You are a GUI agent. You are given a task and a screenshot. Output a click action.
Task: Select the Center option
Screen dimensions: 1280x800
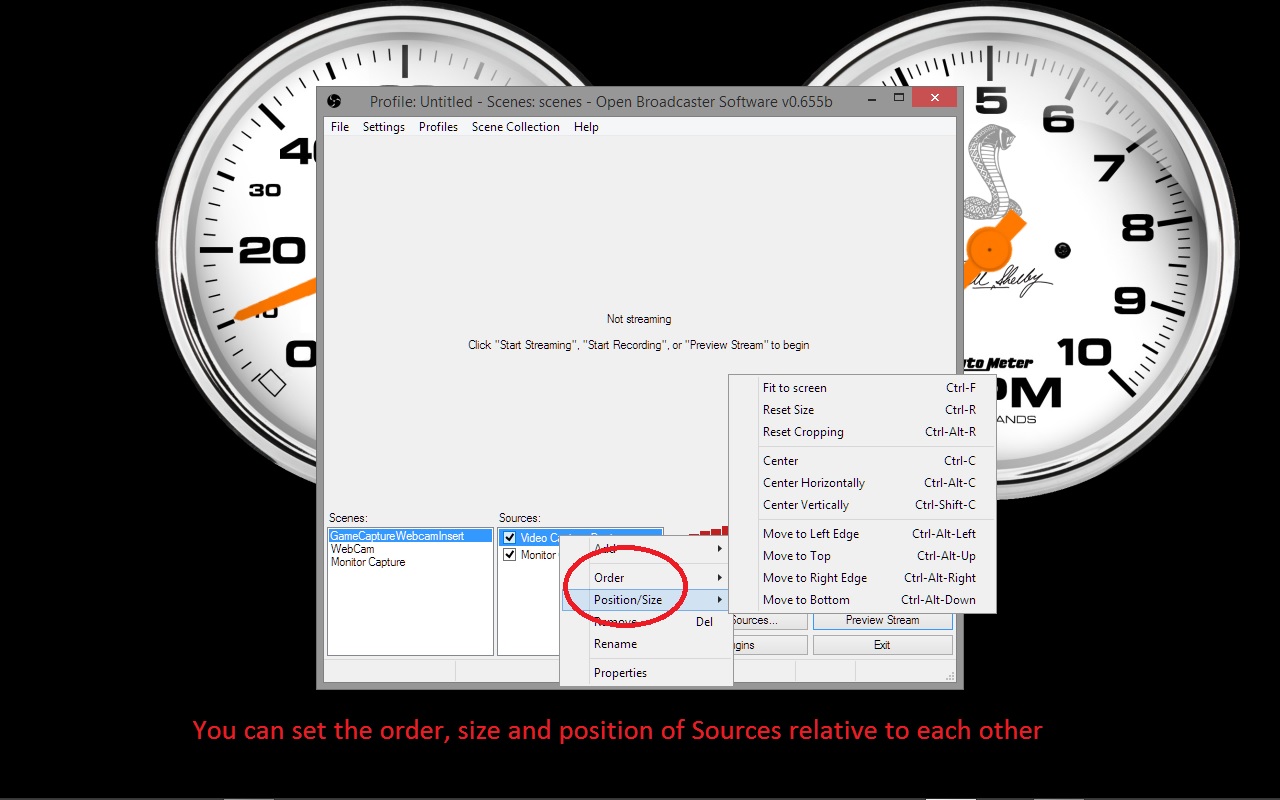coord(862,461)
